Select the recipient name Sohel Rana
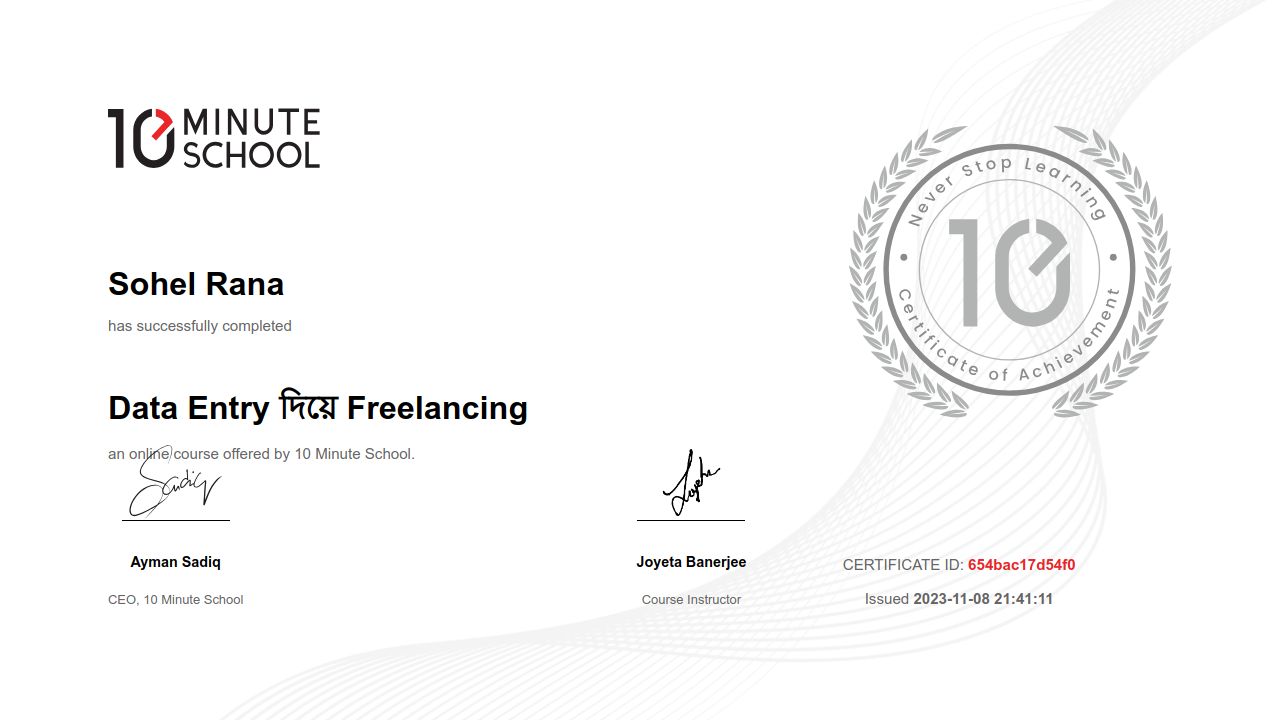 point(196,284)
